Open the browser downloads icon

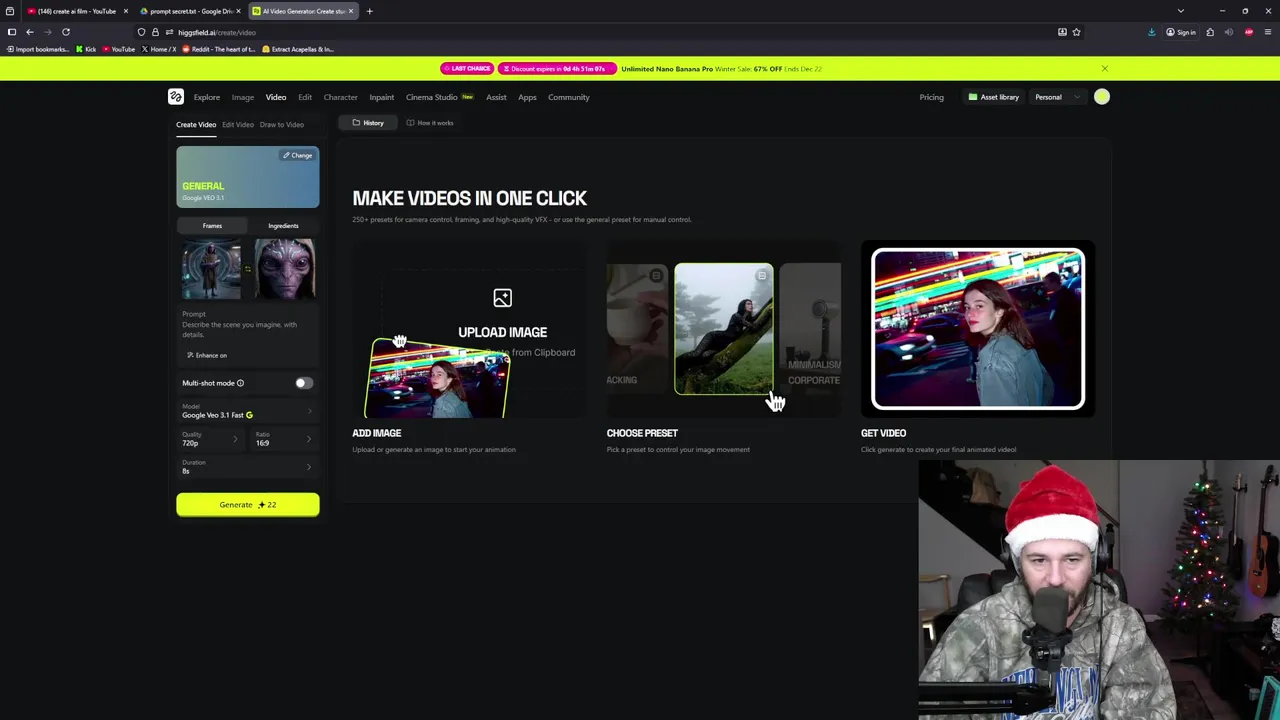coord(1151,32)
